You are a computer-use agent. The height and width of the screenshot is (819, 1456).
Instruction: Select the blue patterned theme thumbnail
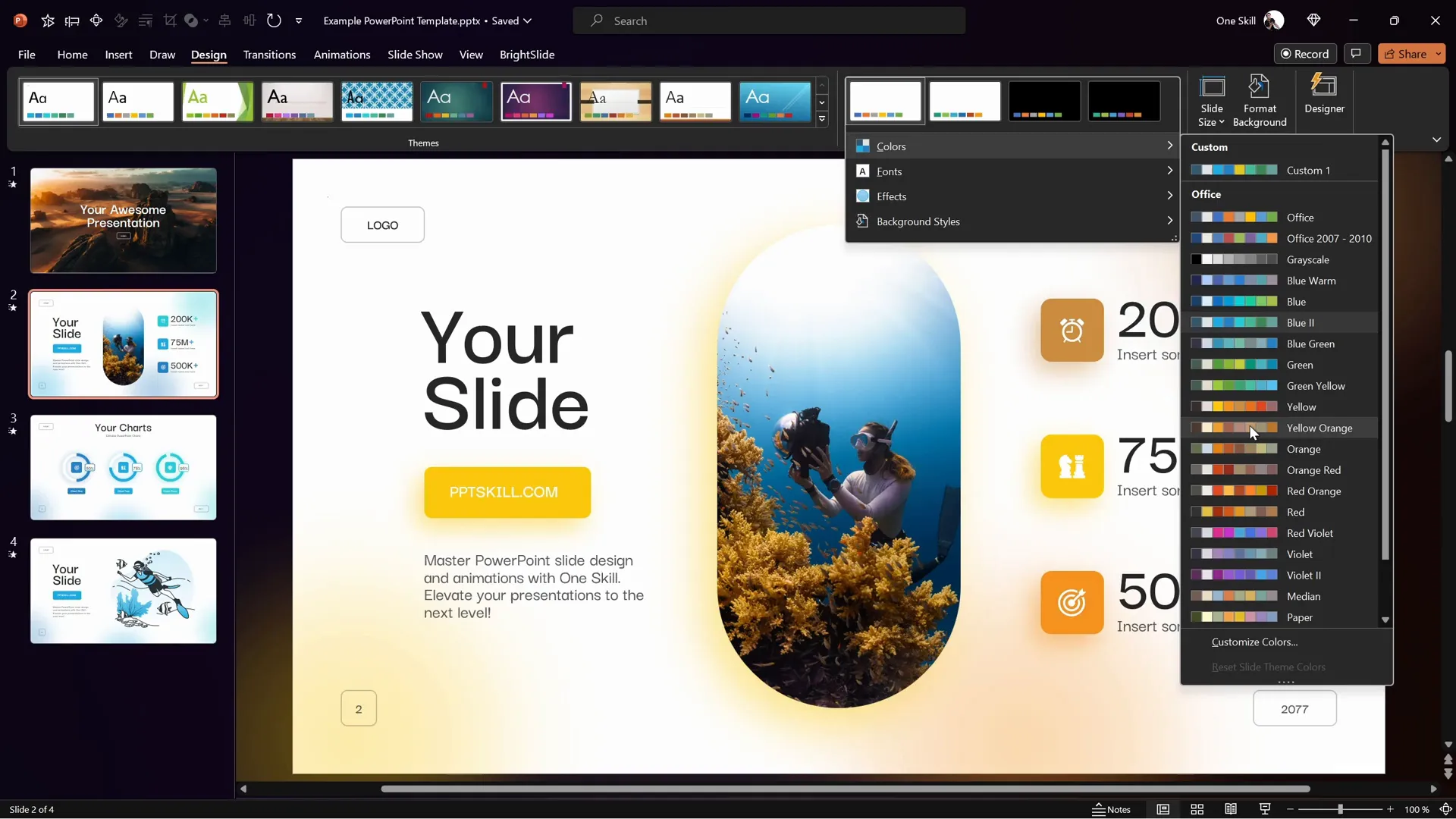click(x=377, y=102)
